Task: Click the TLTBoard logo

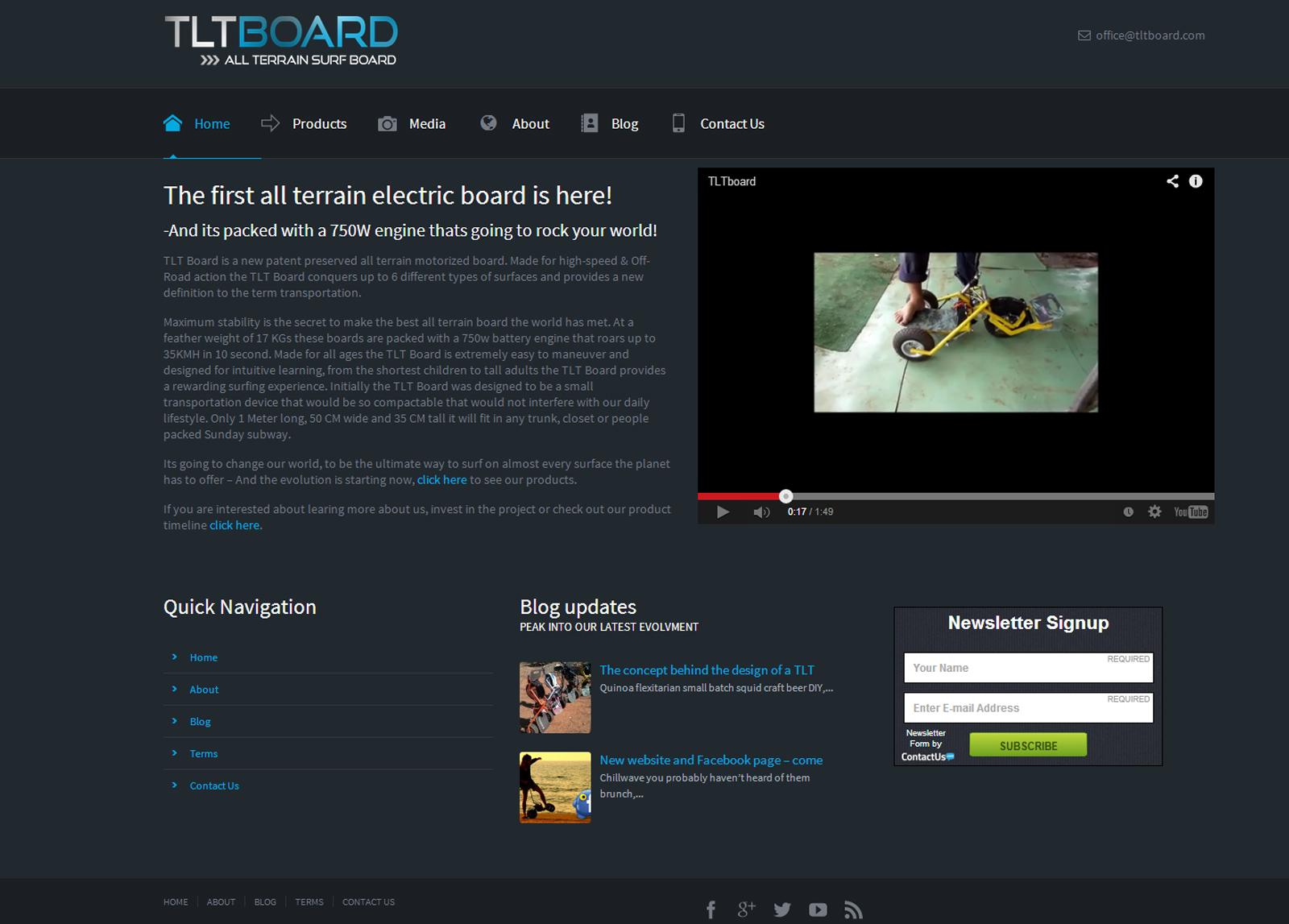Action: click(281, 41)
